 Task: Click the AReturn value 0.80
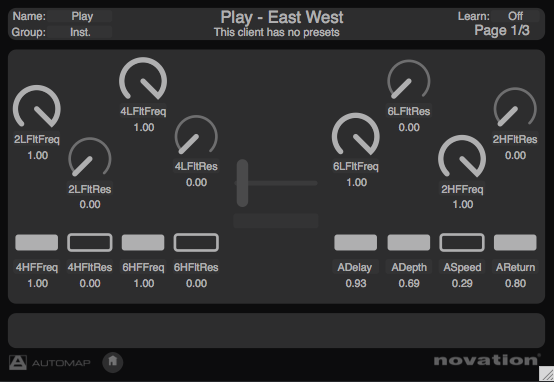[x=515, y=283]
